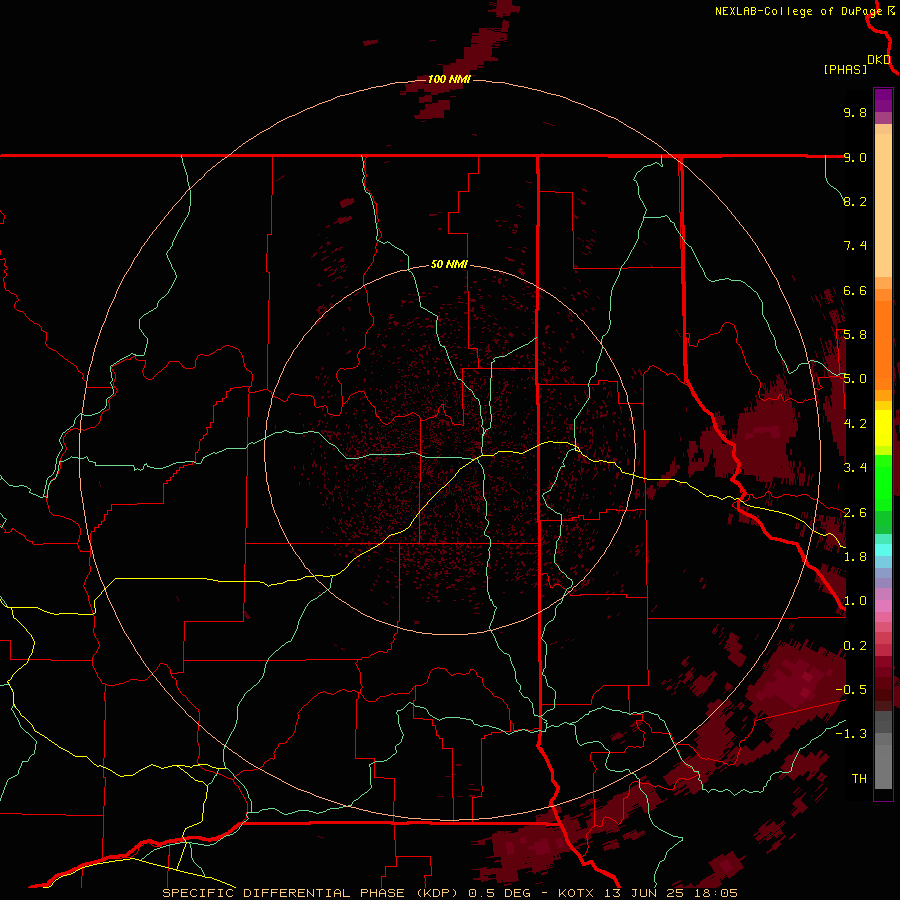Pick the orange segment of the color bar
This screenshot has width=900, height=900.
point(883,346)
